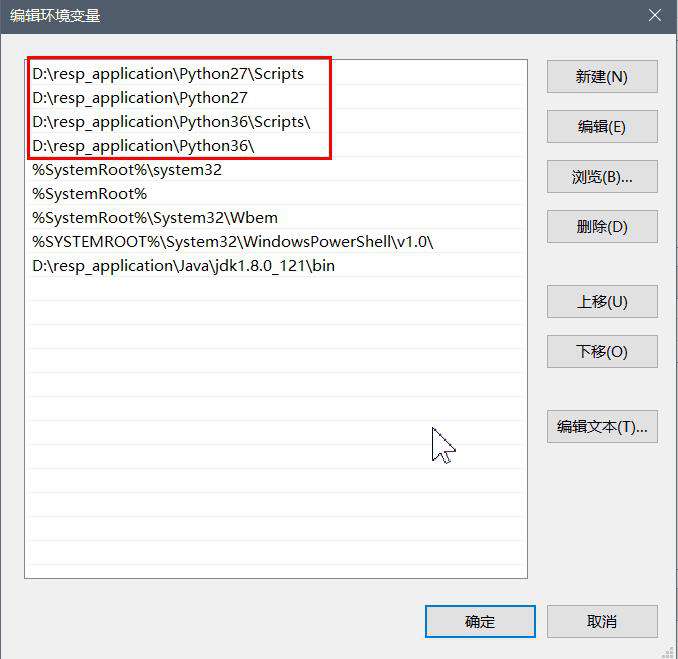Click the 新建(N) button
The image size is (678, 659).
click(602, 77)
